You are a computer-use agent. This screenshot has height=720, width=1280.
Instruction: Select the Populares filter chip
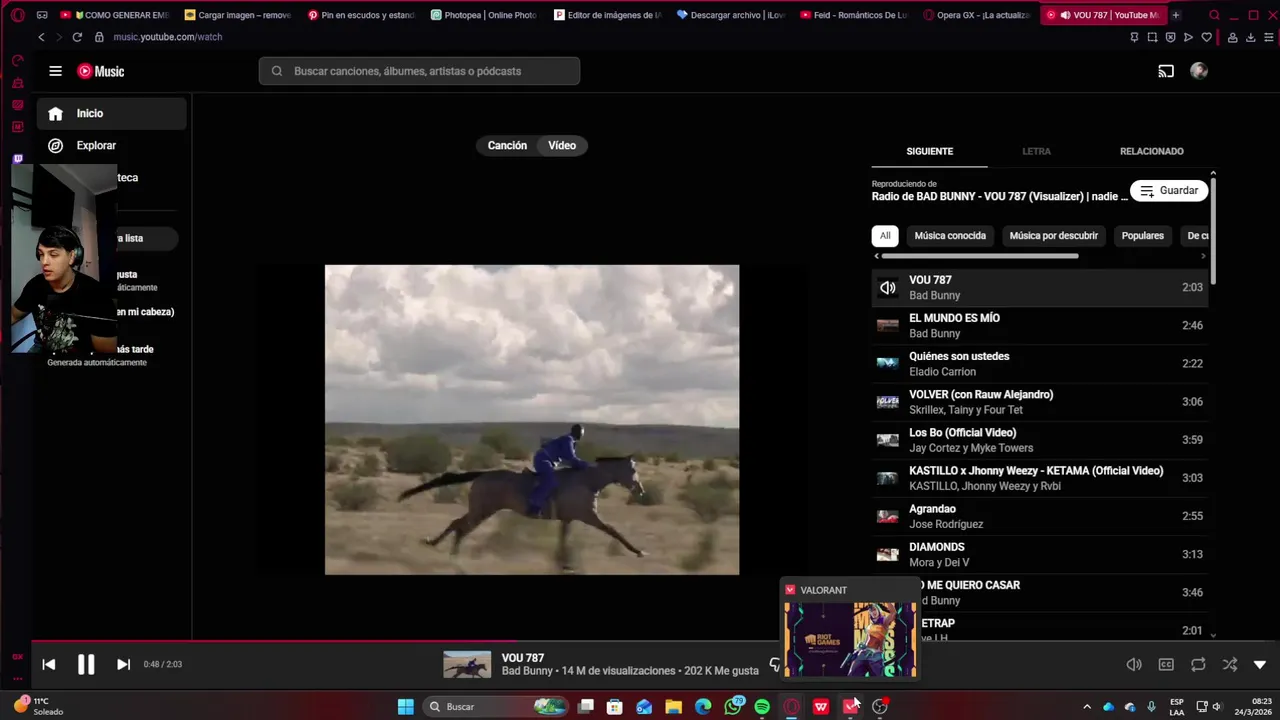point(1143,236)
